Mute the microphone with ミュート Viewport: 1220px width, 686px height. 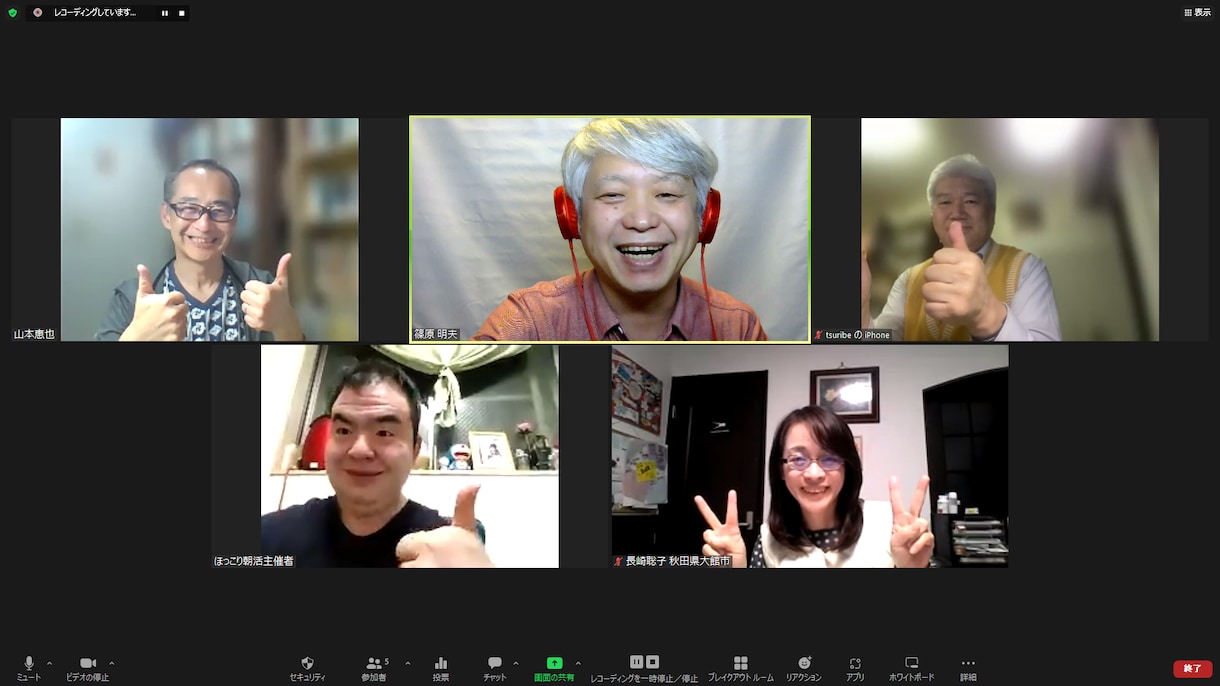(x=29, y=668)
